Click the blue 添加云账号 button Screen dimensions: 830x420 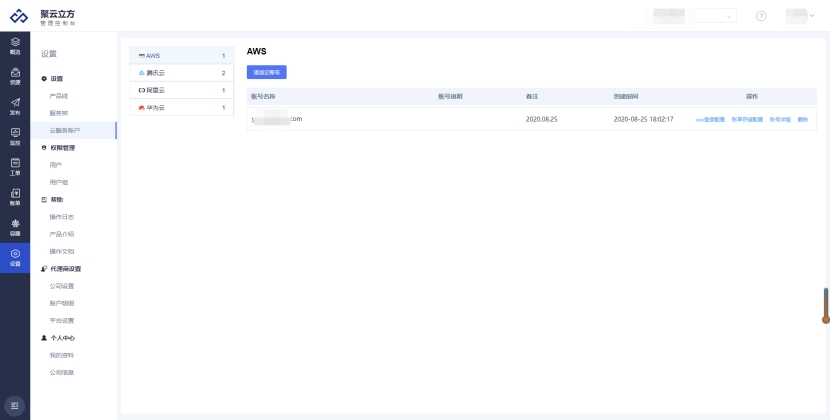[267, 72]
